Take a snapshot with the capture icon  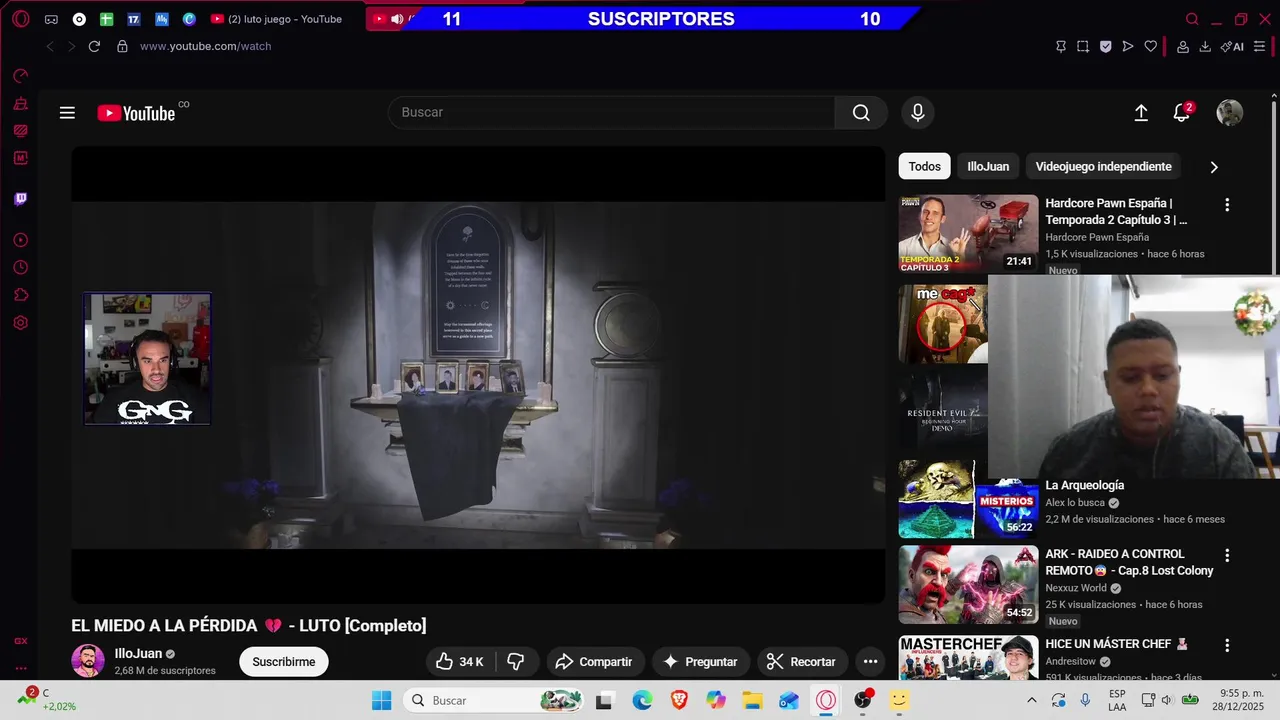point(1083,46)
